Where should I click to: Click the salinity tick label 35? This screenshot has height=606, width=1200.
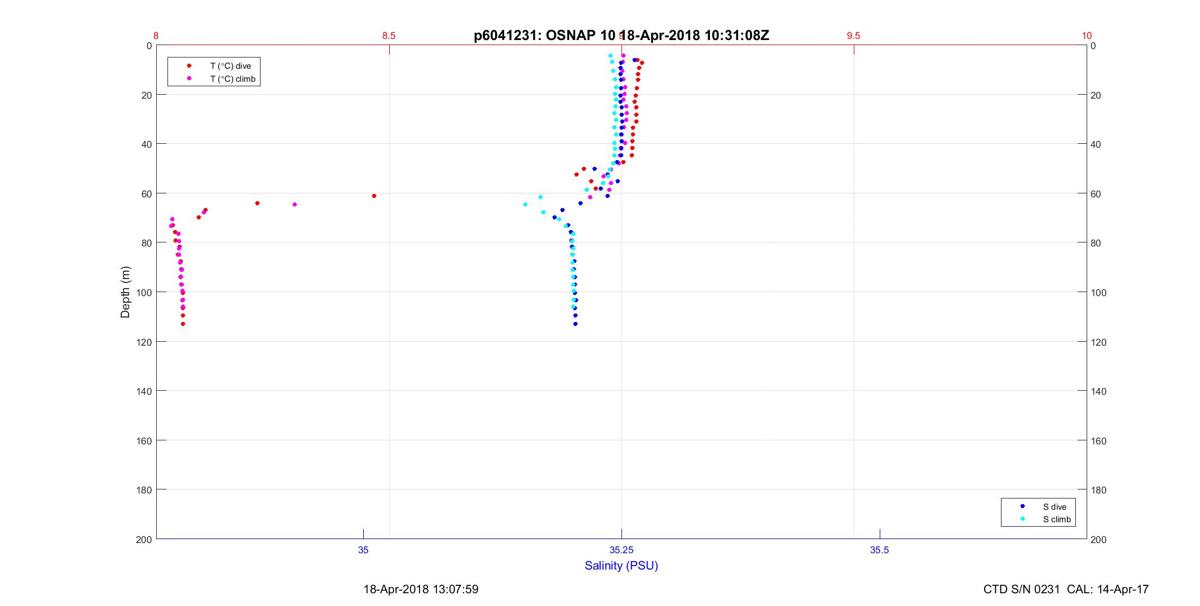point(363,549)
